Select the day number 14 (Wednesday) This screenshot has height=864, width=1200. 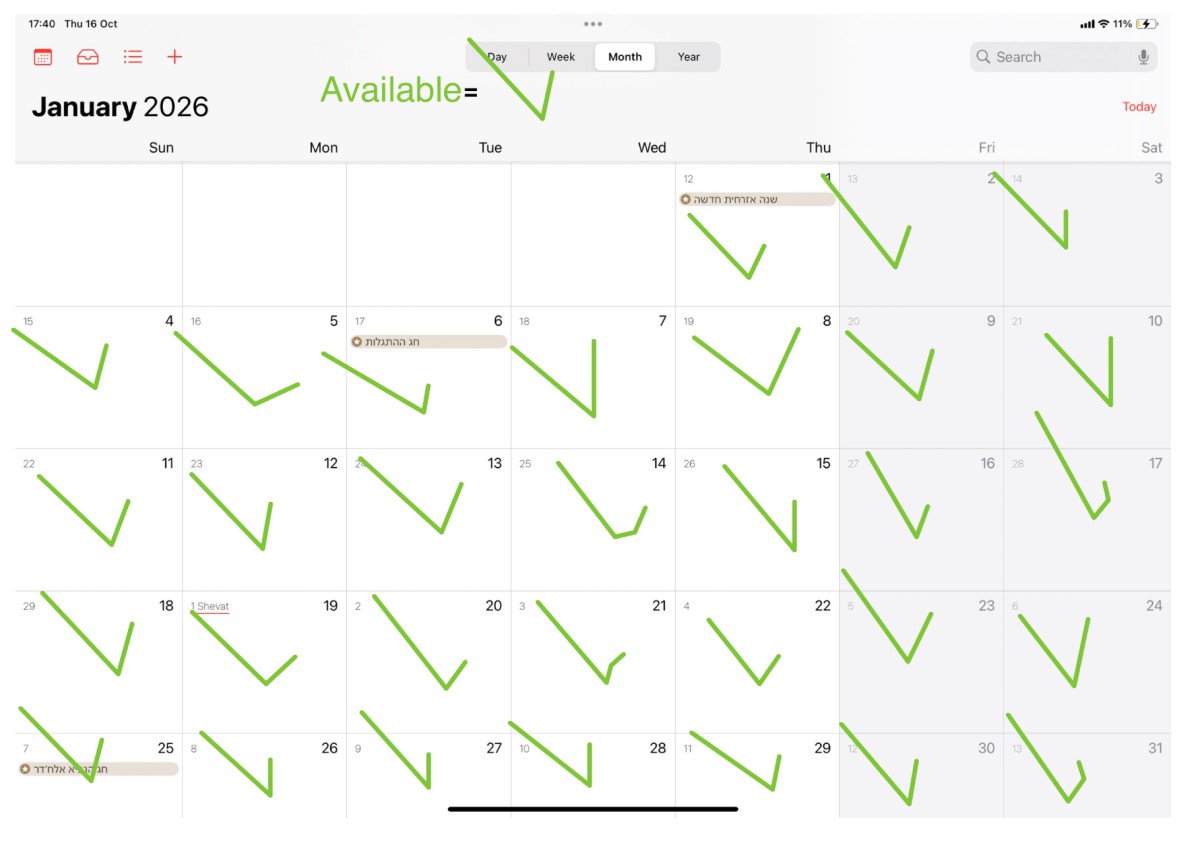[x=659, y=464]
